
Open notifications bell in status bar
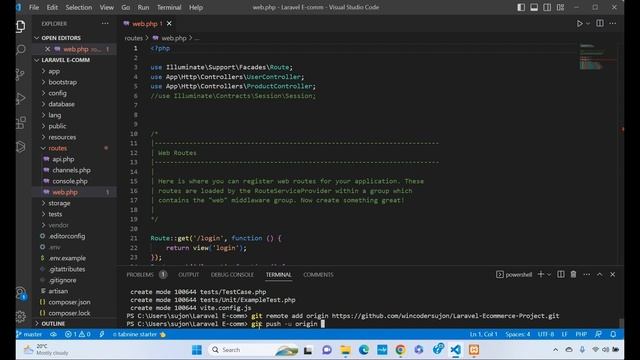tap(613, 334)
